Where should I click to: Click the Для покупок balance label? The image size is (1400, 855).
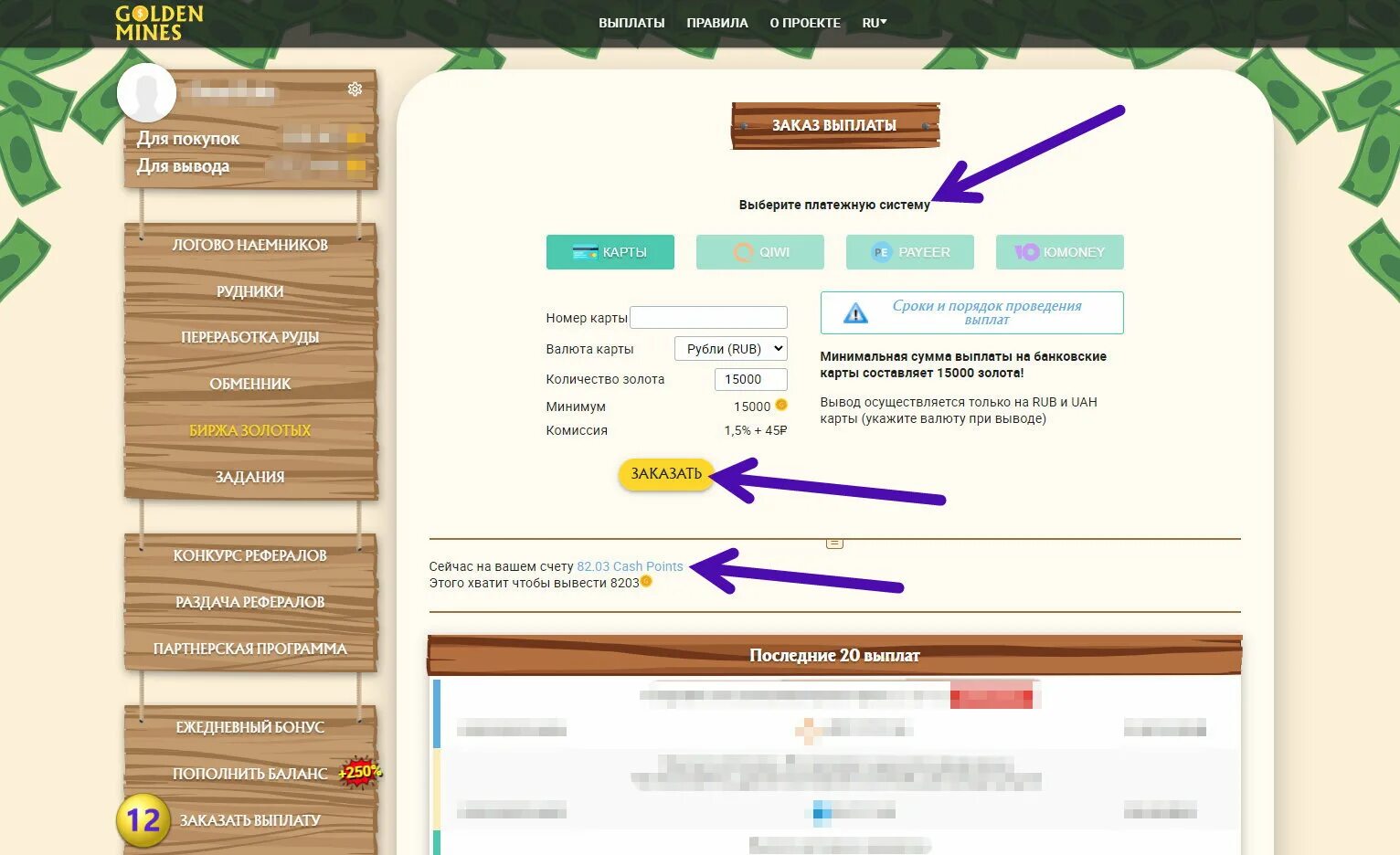pyautogui.click(x=188, y=139)
